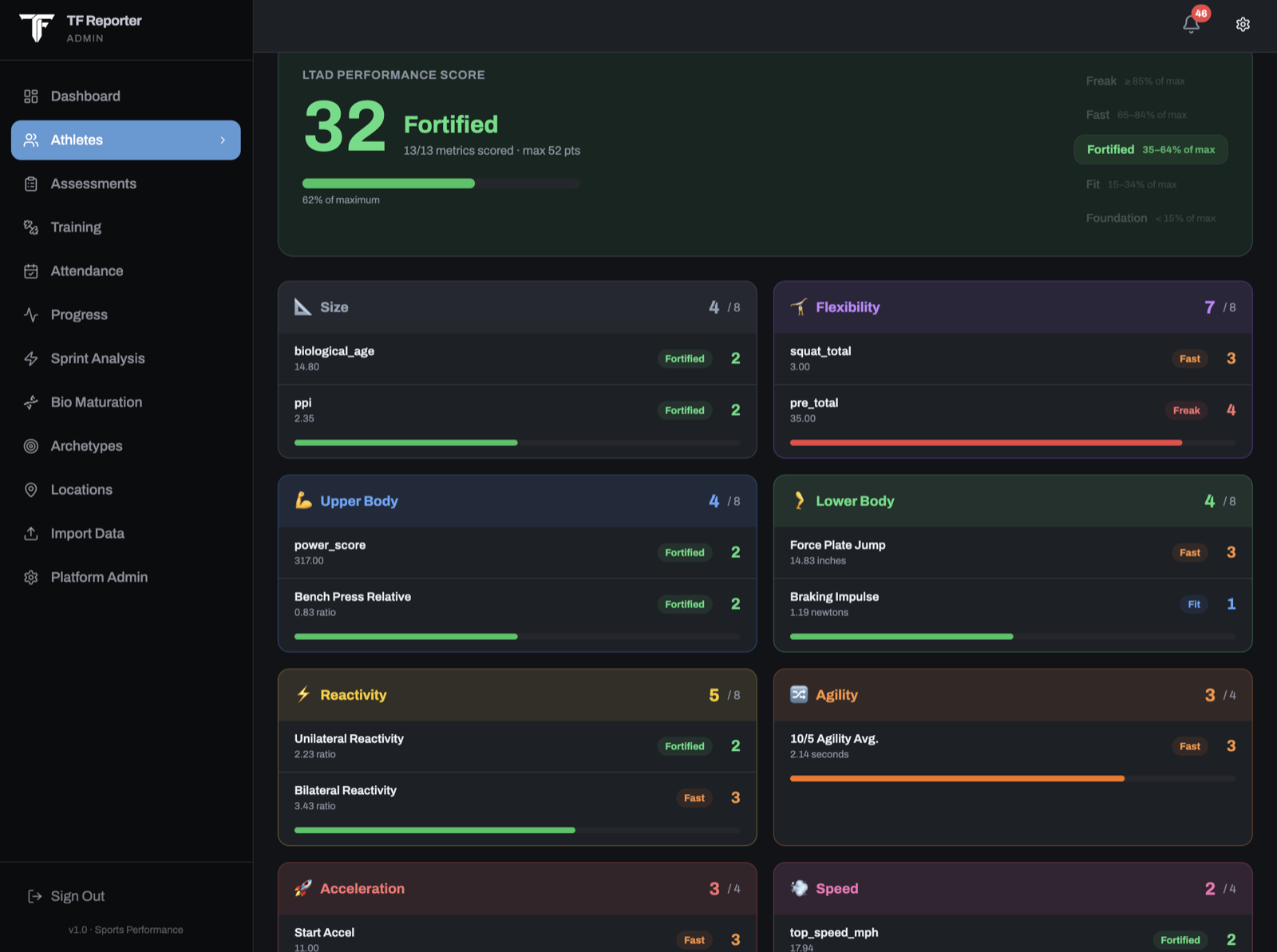Open Sprint Analysis page
The width and height of the screenshot is (1277, 952).
click(x=126, y=359)
